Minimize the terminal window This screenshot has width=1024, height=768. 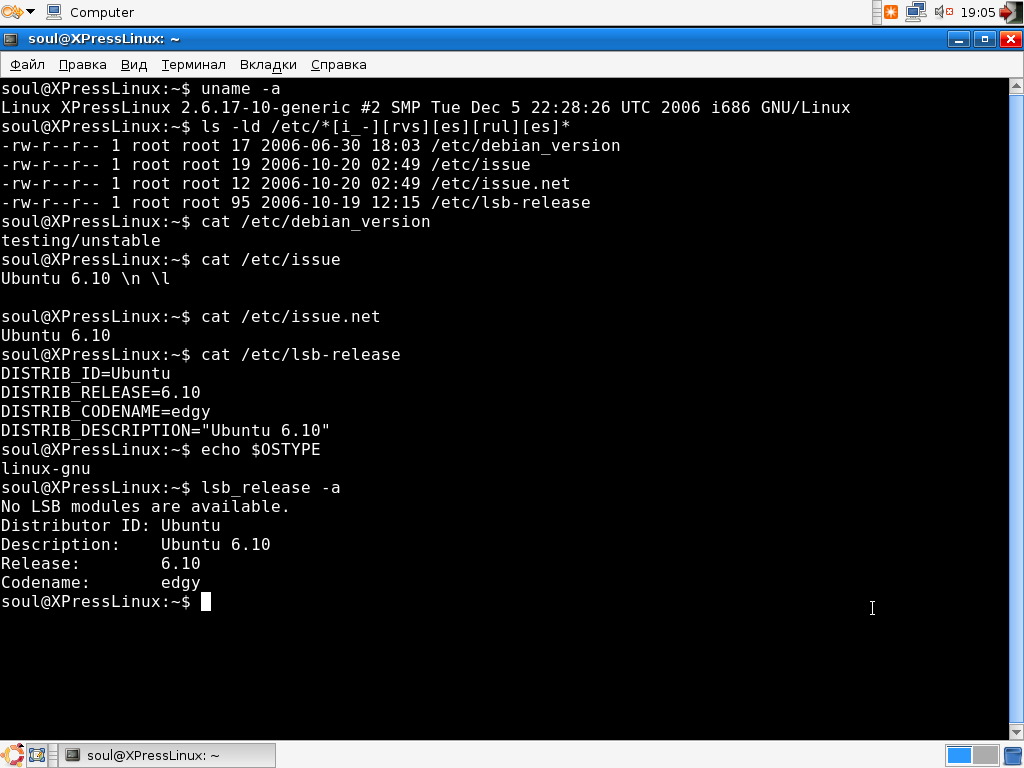point(958,39)
